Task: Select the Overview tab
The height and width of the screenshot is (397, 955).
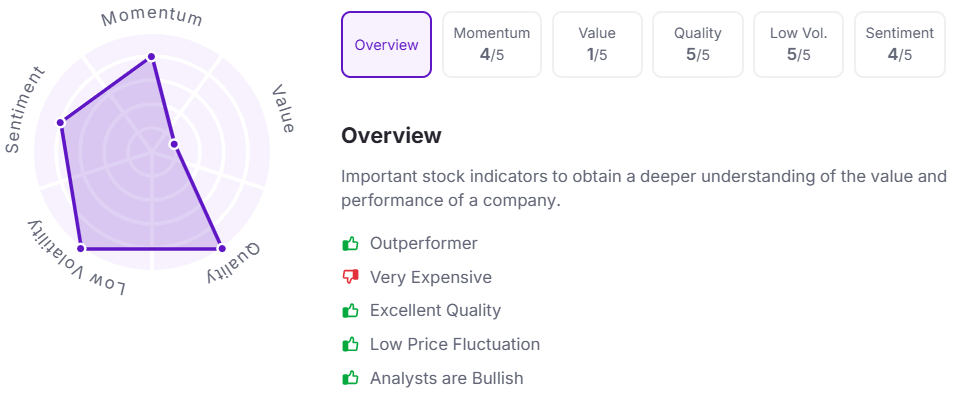Action: click(386, 44)
